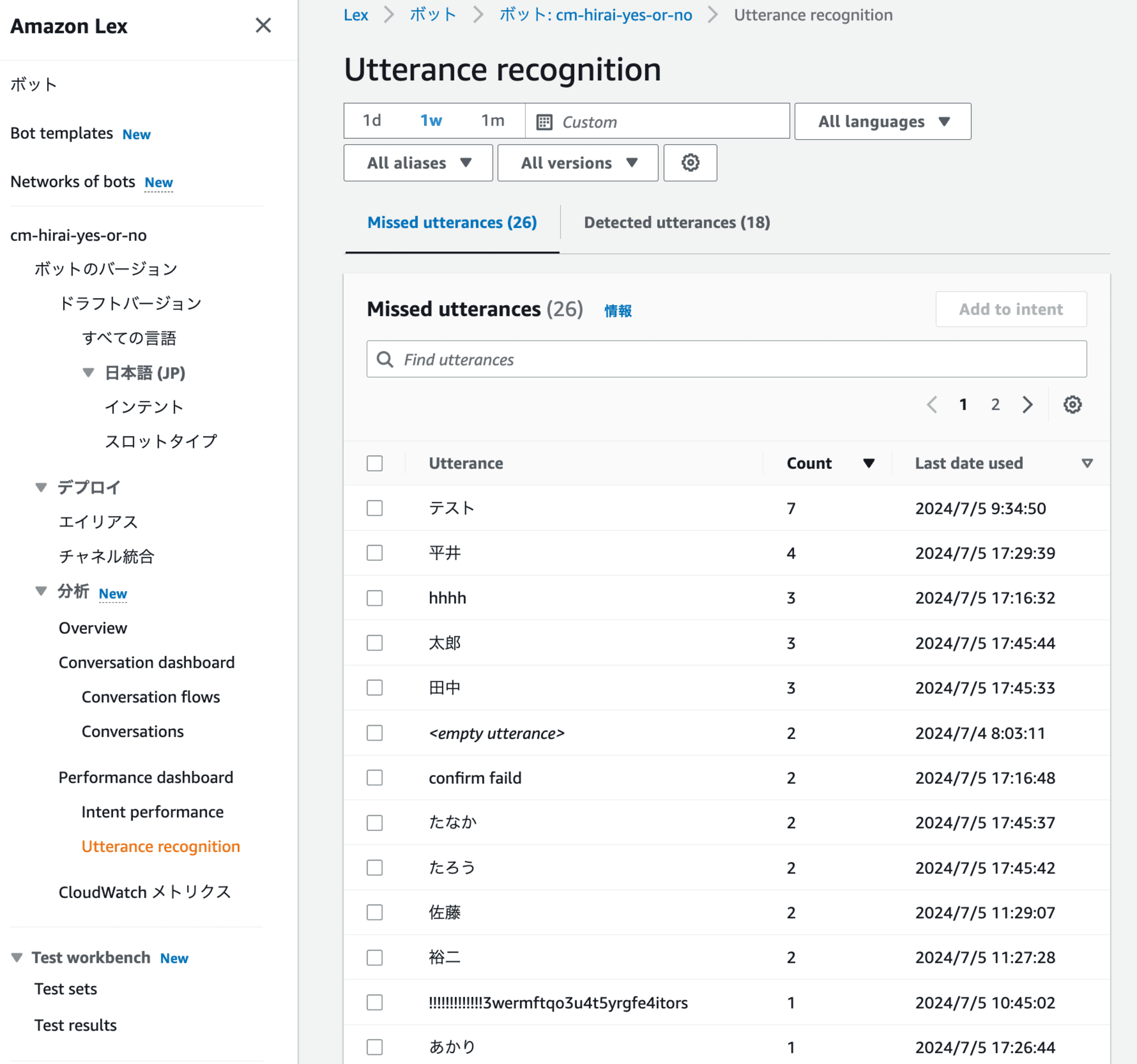Select all utterances header checkbox
This screenshot has width=1137, height=1064.
[375, 463]
